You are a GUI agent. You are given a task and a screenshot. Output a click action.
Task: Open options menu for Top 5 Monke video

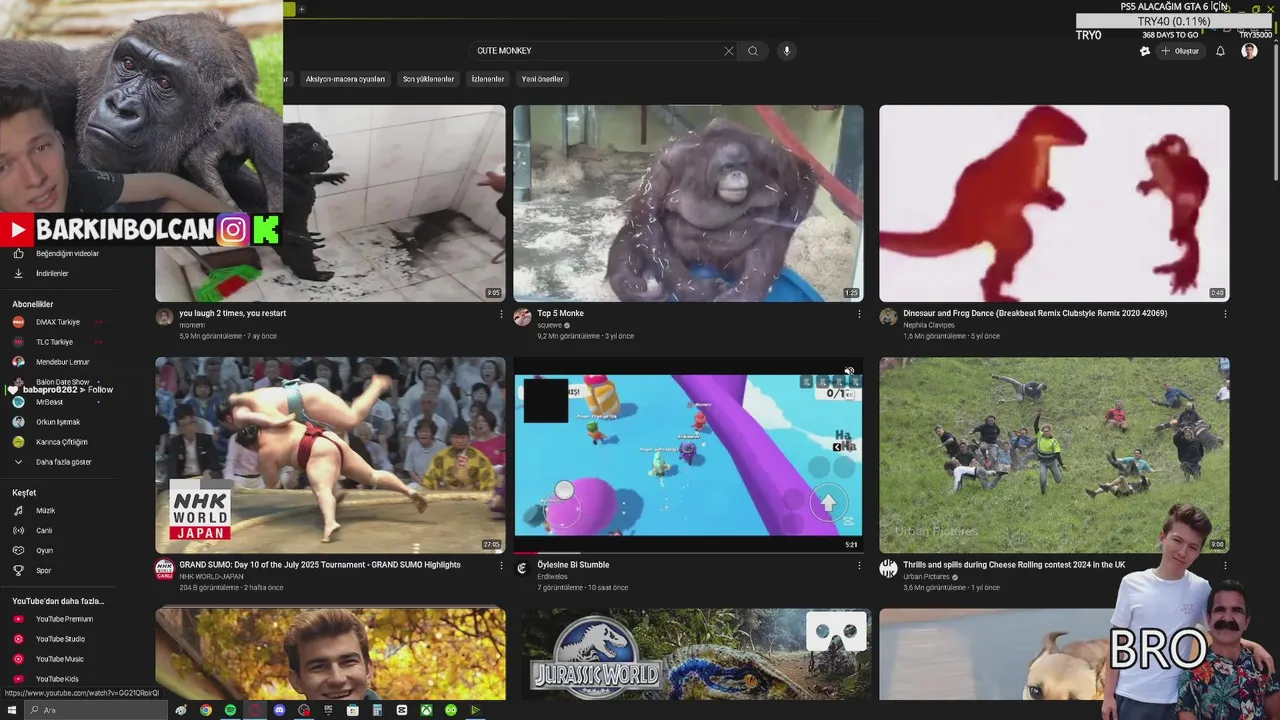click(x=859, y=314)
